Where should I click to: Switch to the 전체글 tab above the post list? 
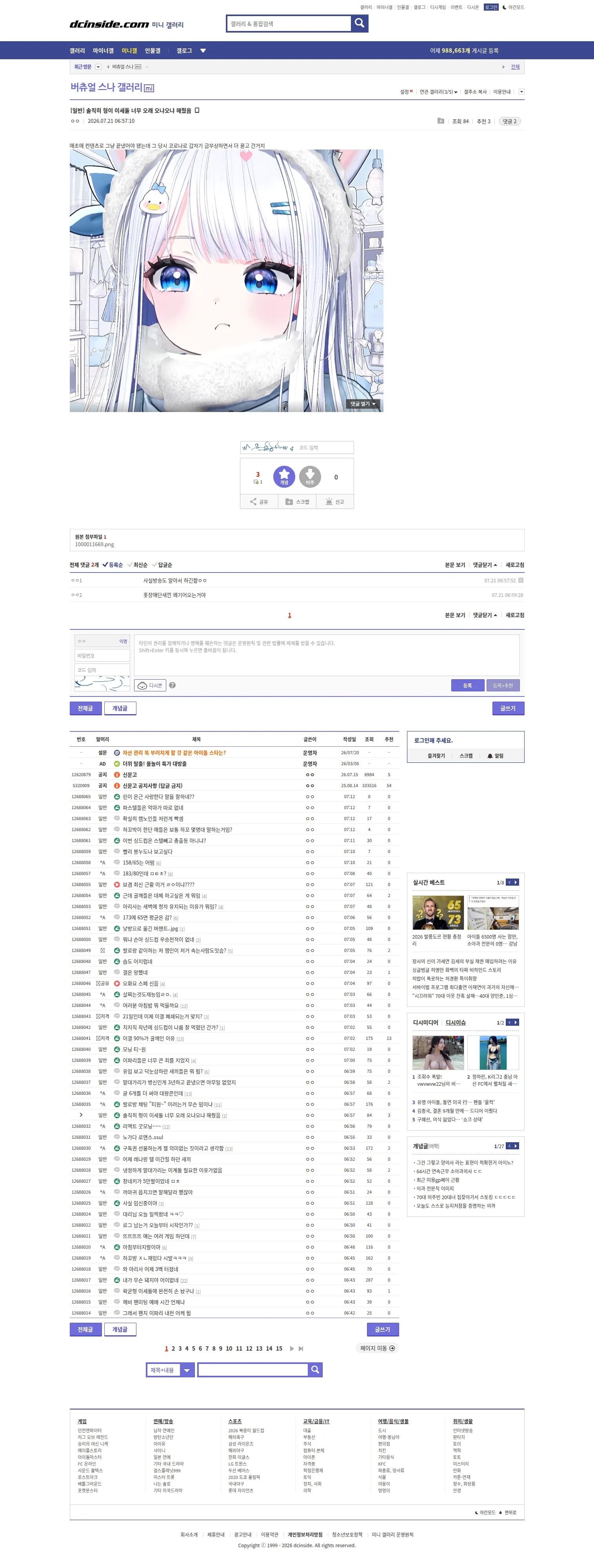pos(85,708)
